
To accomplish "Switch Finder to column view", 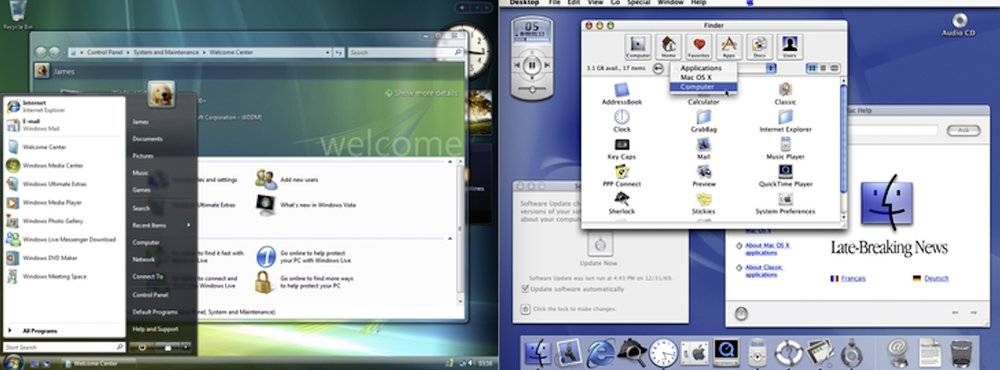I will point(834,68).
